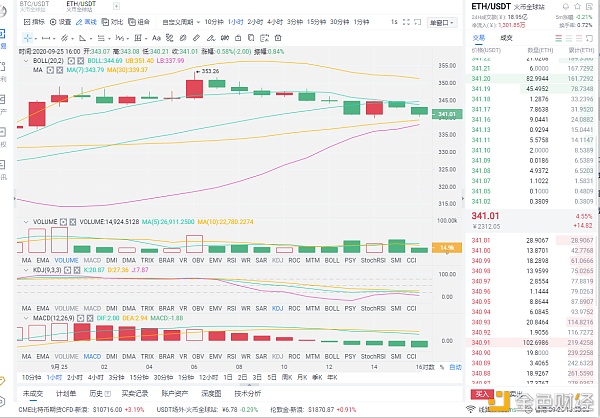Set a price alert with bell icon
Viewport: 600px width, 418px height.
566,7
